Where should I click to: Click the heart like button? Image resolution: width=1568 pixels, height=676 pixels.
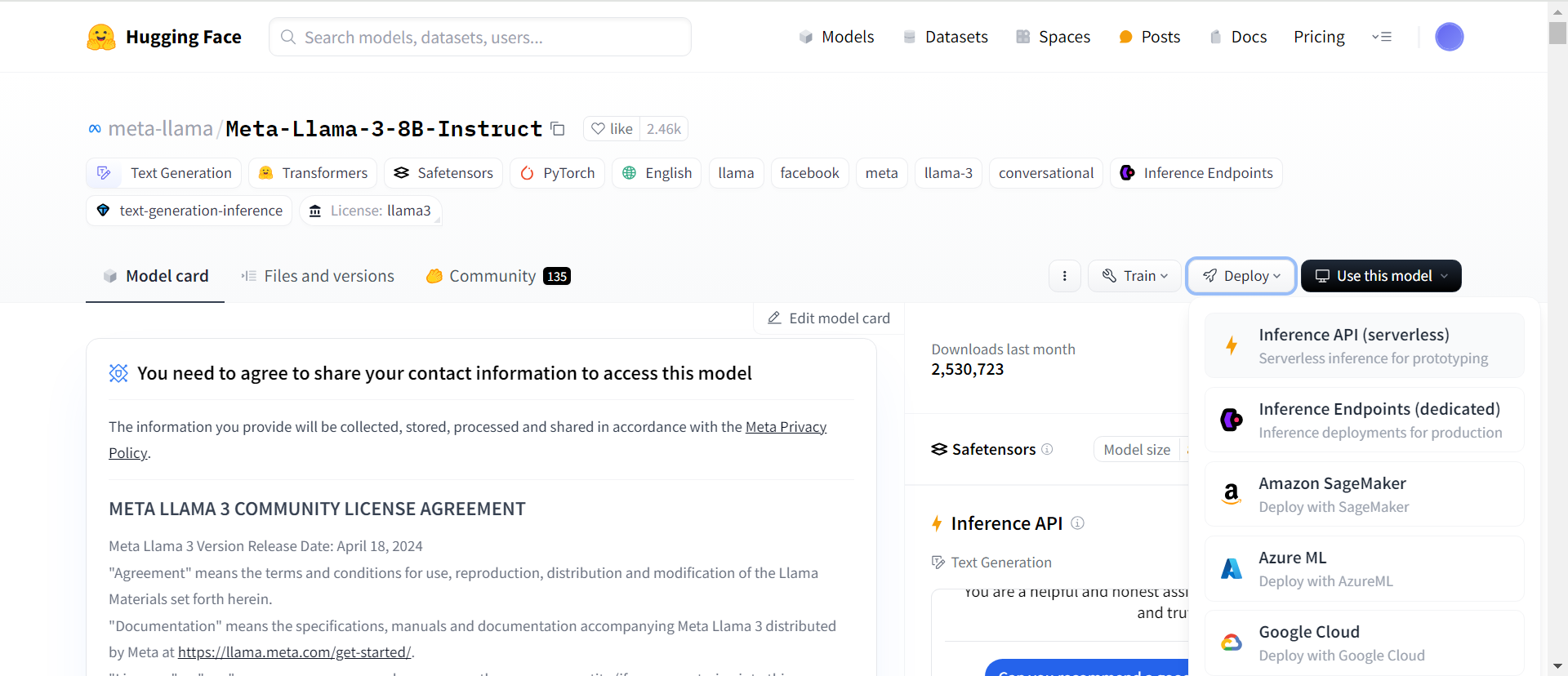(612, 129)
